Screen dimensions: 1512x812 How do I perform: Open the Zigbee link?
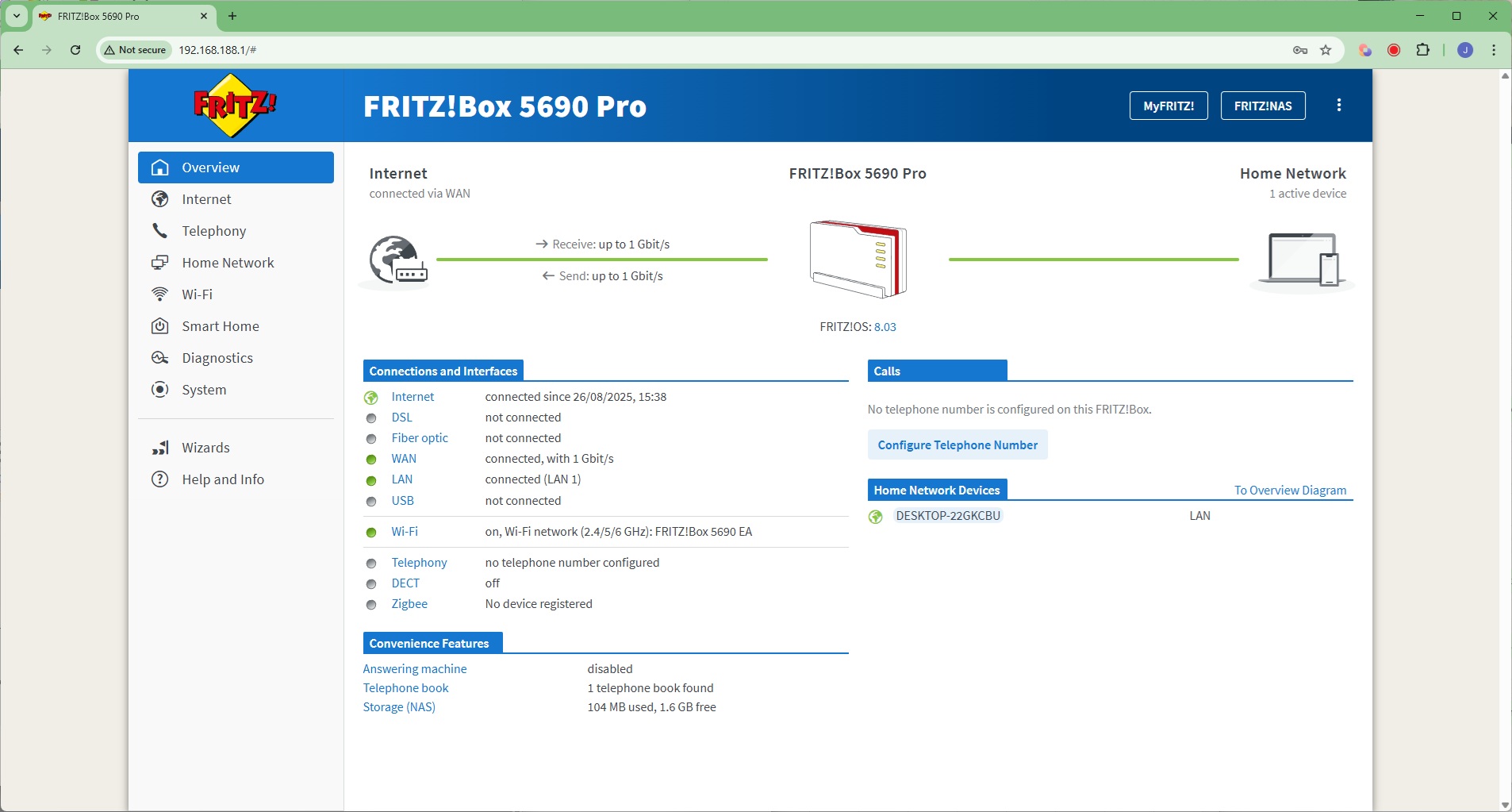click(x=409, y=604)
